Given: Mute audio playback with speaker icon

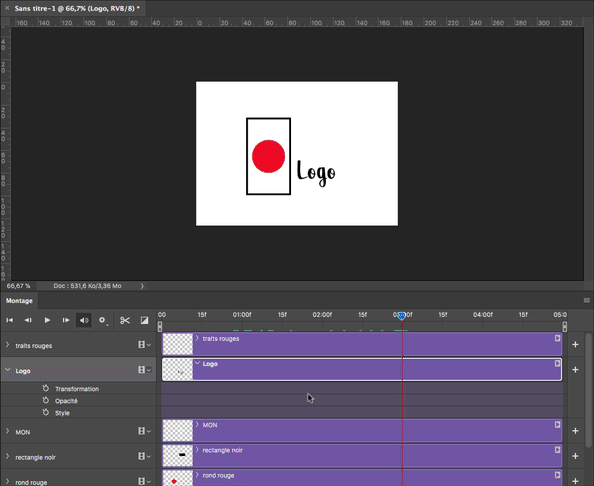Looking at the screenshot, I should (84, 320).
